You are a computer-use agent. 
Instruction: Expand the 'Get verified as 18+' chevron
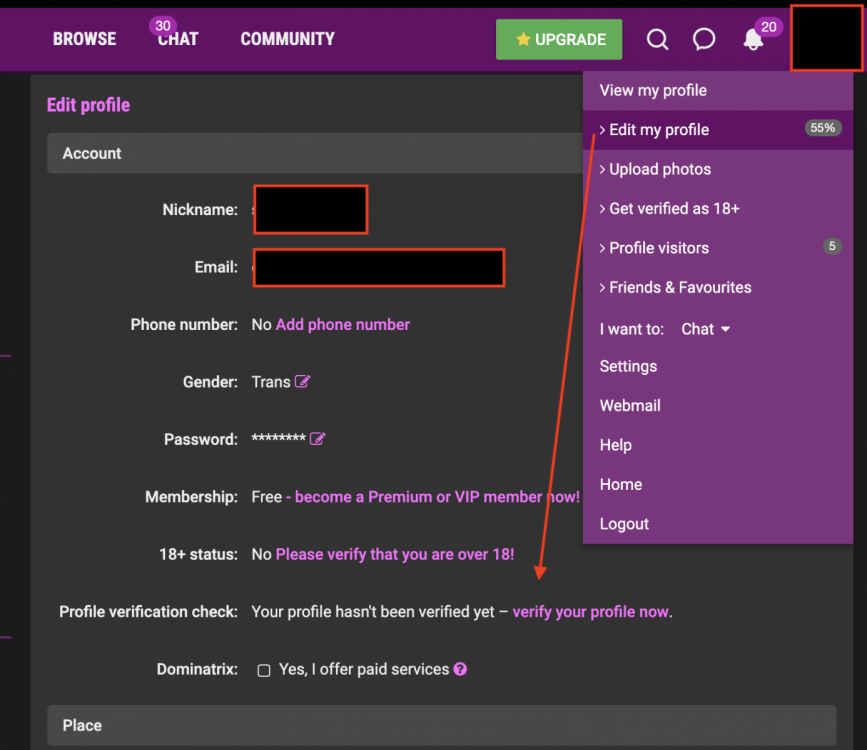click(601, 208)
